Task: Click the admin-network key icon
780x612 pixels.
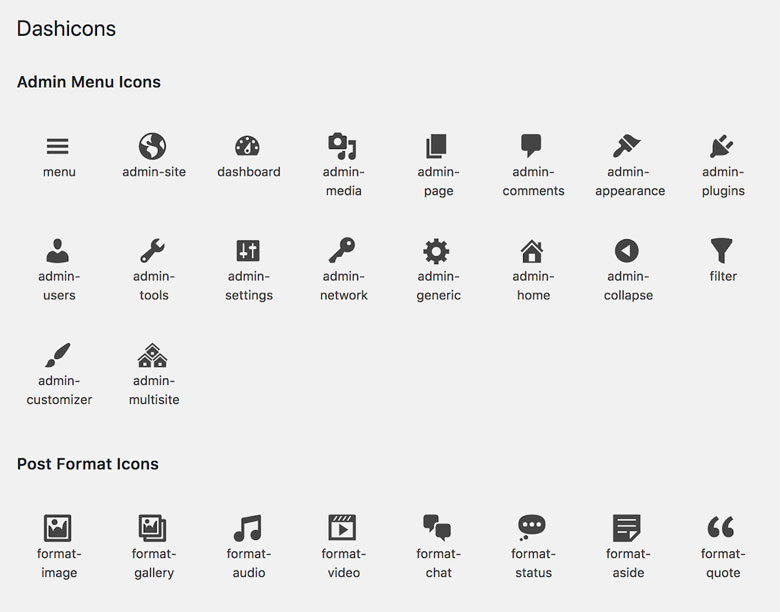Action: click(x=343, y=250)
